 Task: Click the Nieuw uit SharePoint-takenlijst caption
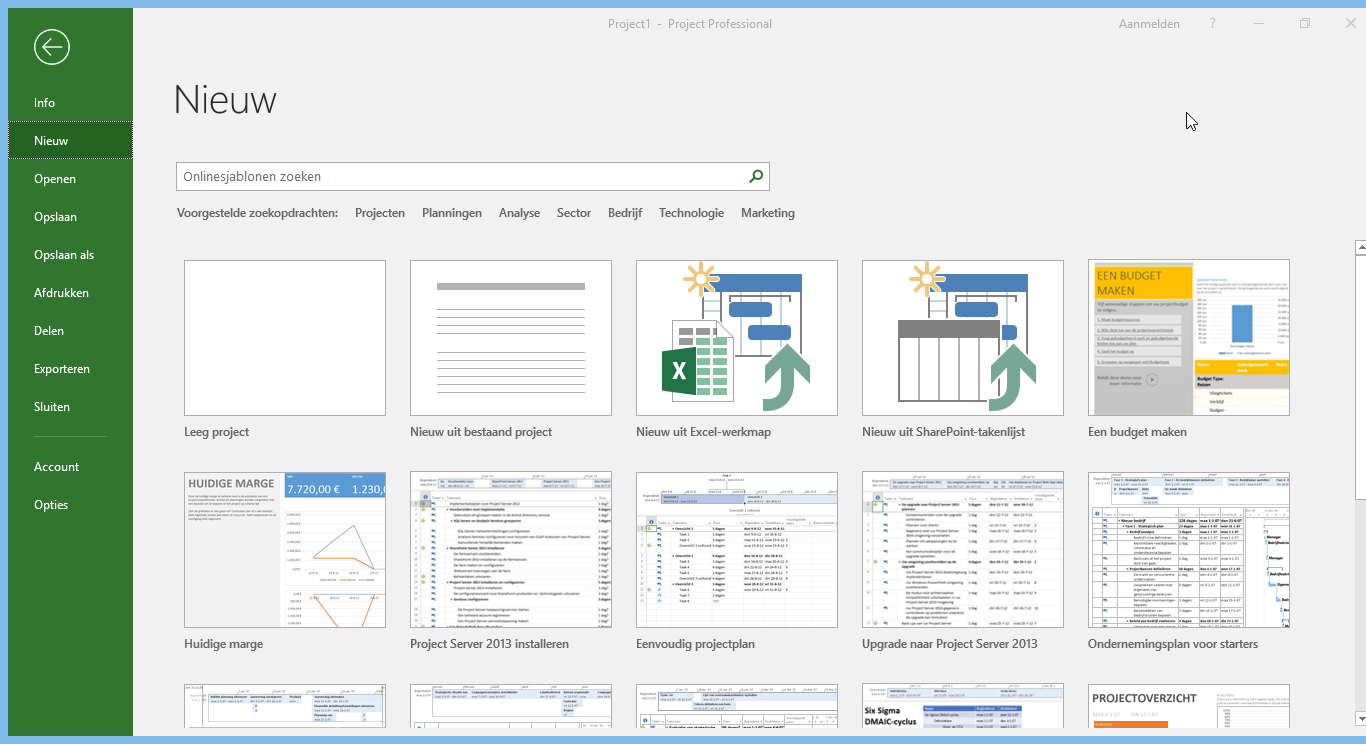tap(943, 432)
